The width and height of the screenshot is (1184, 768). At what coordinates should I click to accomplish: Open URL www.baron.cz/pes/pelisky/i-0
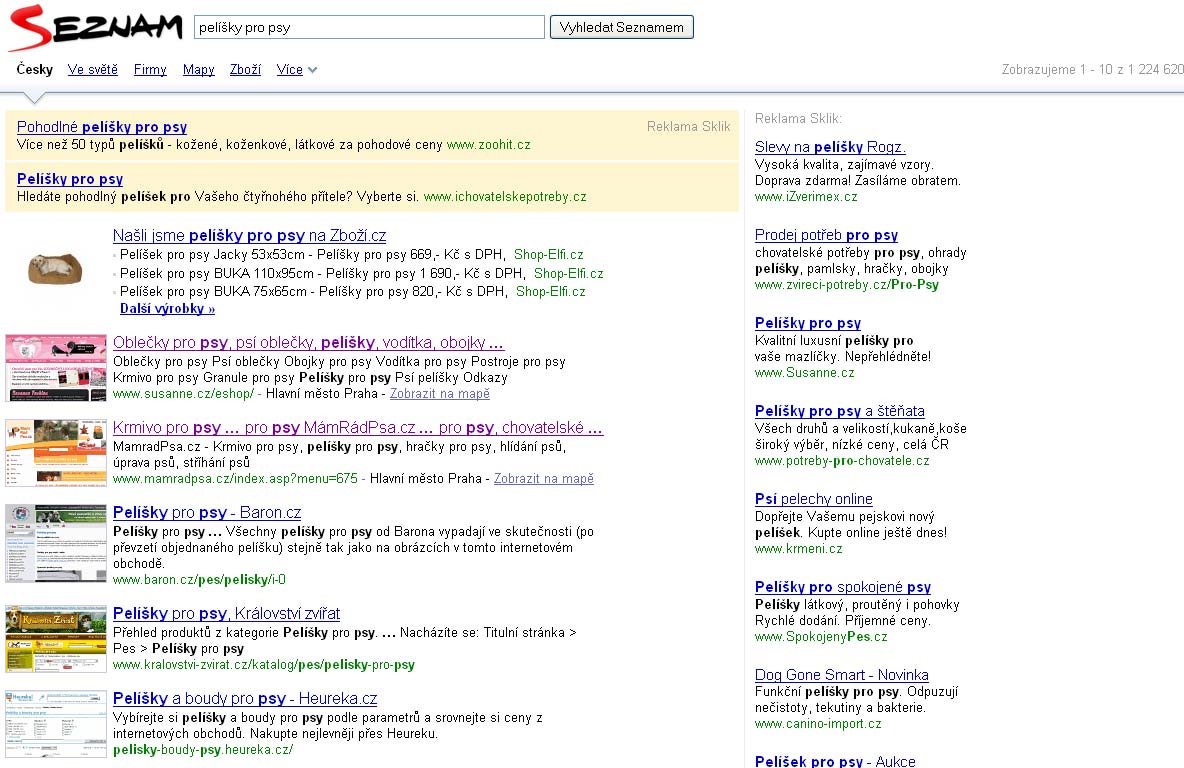tap(199, 580)
